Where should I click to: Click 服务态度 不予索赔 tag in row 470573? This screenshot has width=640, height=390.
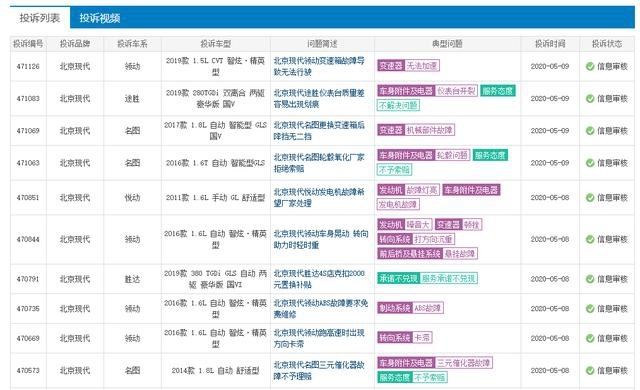pos(412,377)
